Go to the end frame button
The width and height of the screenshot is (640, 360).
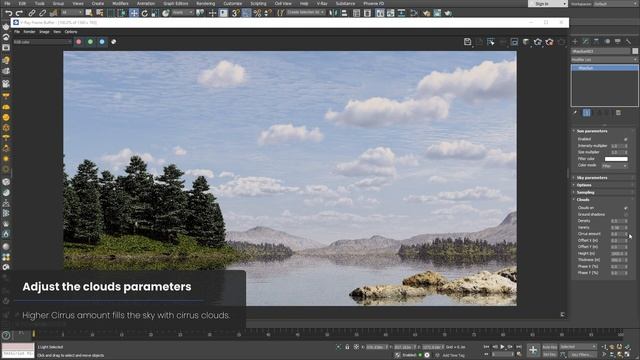pos(519,347)
